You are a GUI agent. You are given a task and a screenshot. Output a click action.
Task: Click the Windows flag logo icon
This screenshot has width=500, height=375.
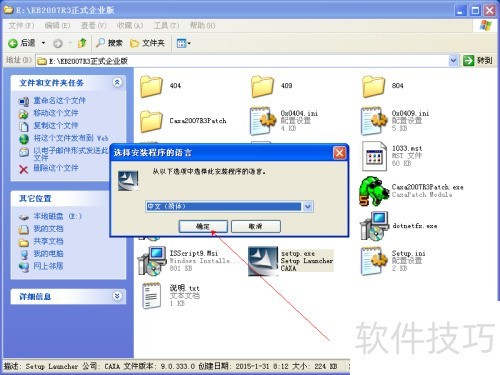[486, 25]
